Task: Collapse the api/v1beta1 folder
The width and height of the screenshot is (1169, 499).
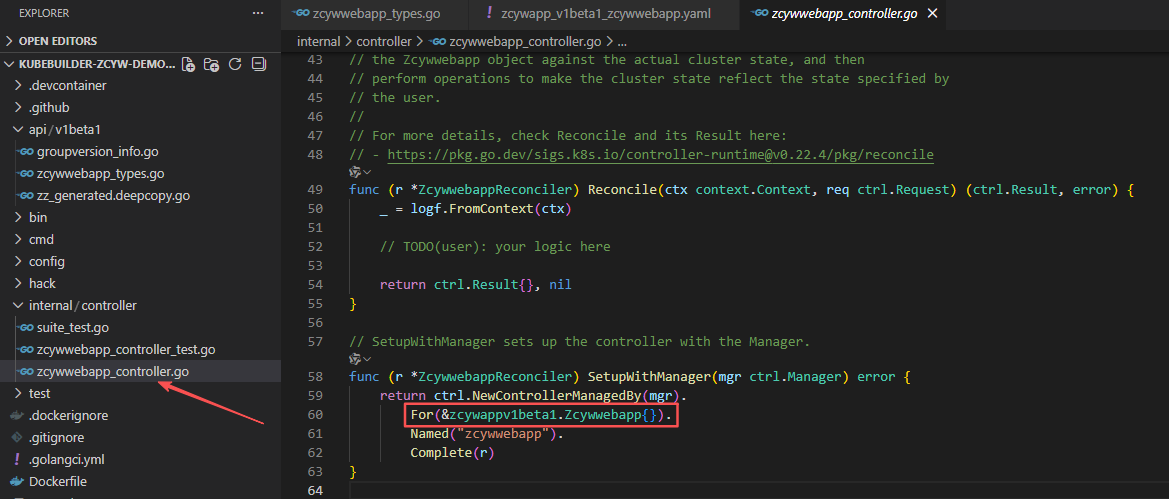Action: [64, 129]
